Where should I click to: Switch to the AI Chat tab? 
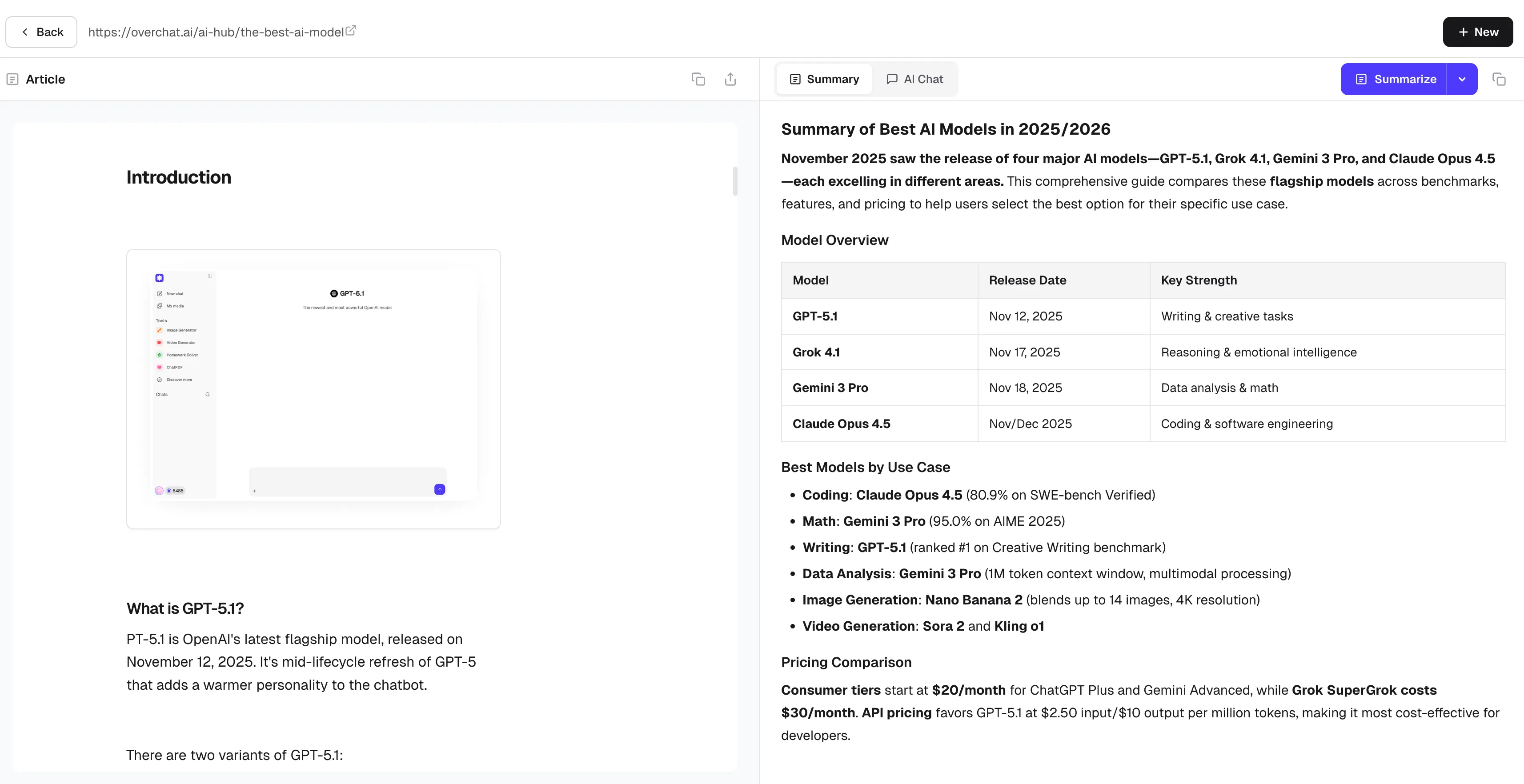point(915,79)
